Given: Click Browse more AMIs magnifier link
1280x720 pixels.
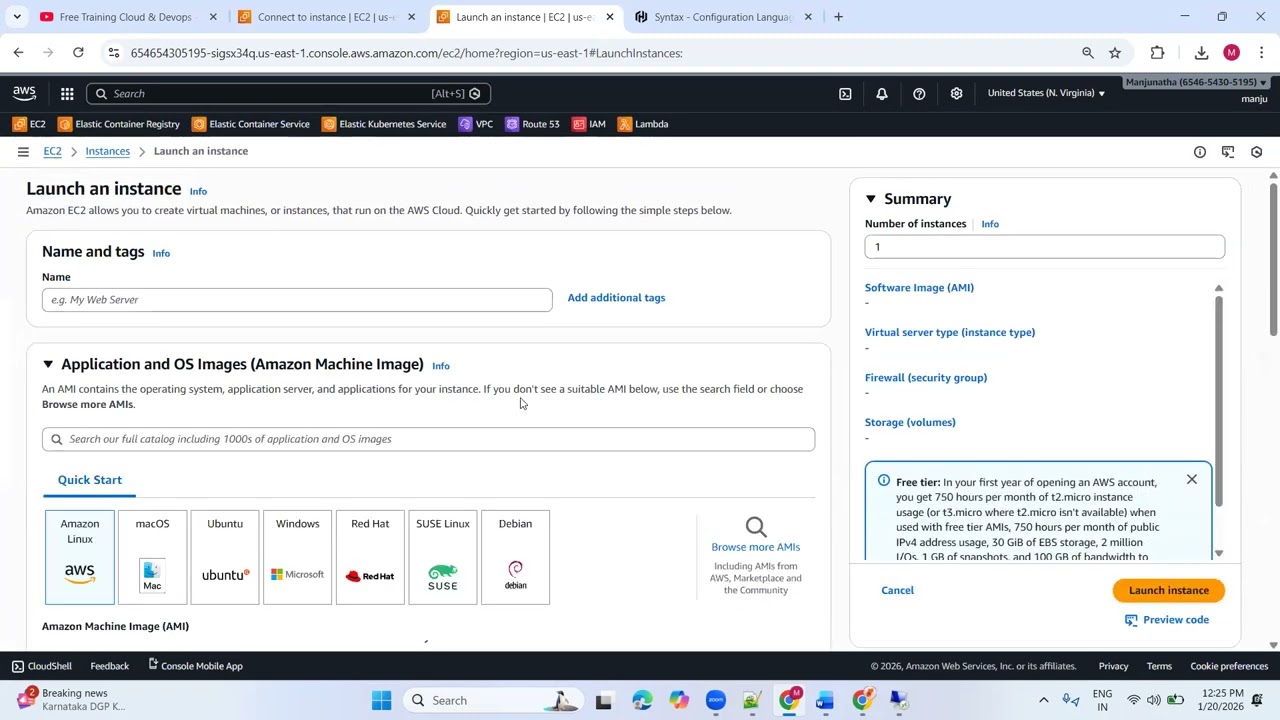Looking at the screenshot, I should tap(755, 535).
